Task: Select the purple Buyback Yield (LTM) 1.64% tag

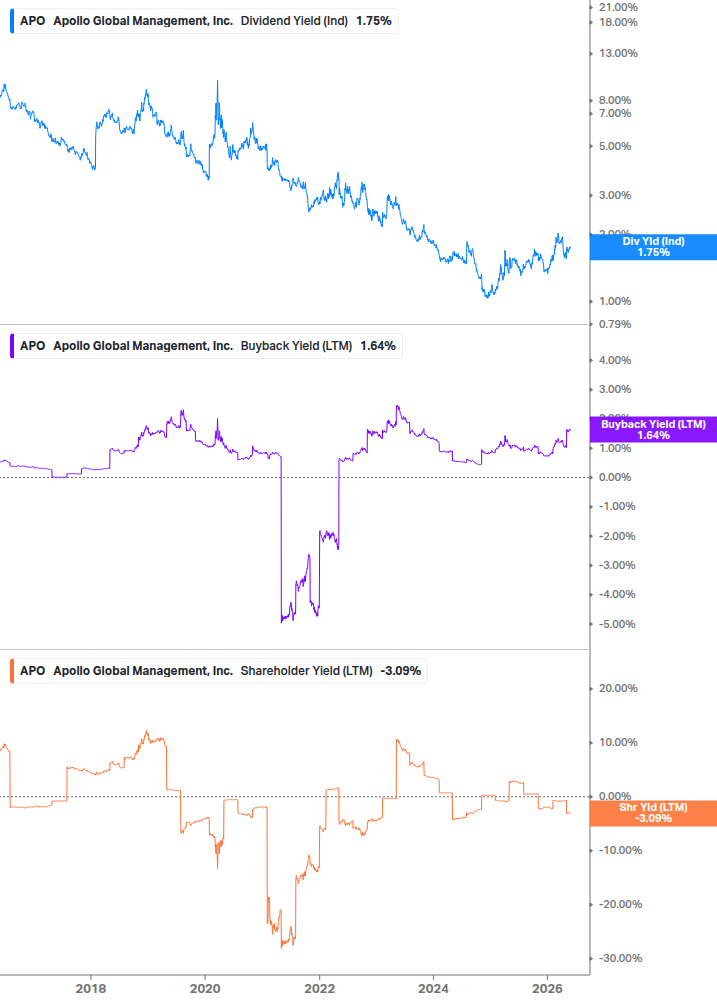Action: [653, 429]
